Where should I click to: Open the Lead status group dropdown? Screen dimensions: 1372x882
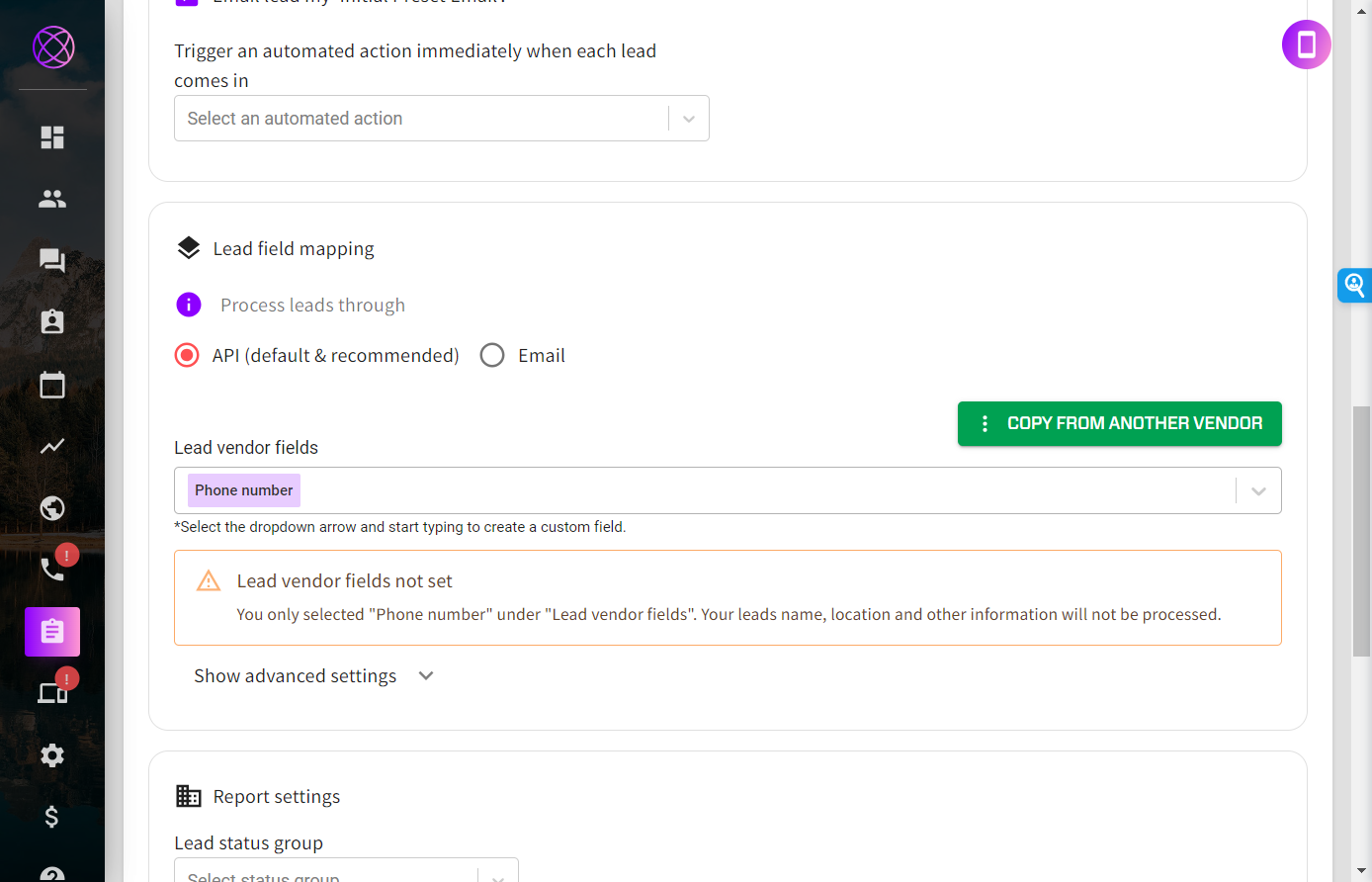pos(346,870)
